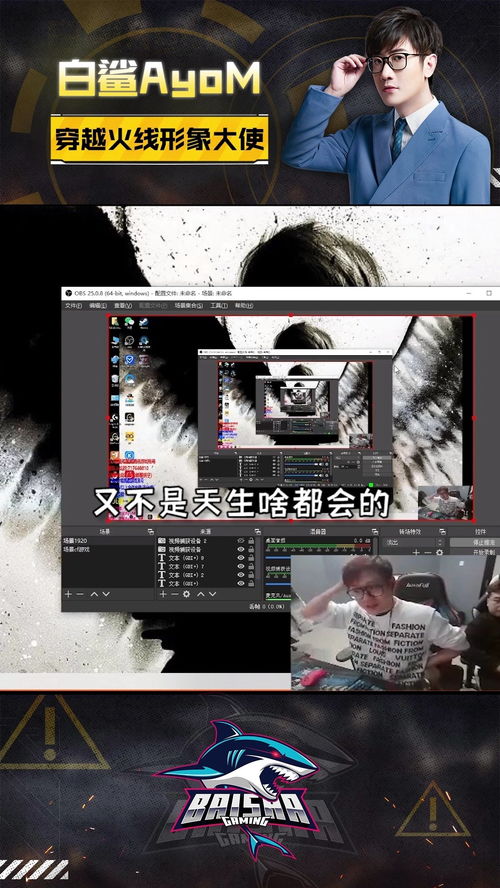The width and height of the screenshot is (500, 888).
Task: Lock the 视频捕获设备 2 source
Action: pos(251,541)
